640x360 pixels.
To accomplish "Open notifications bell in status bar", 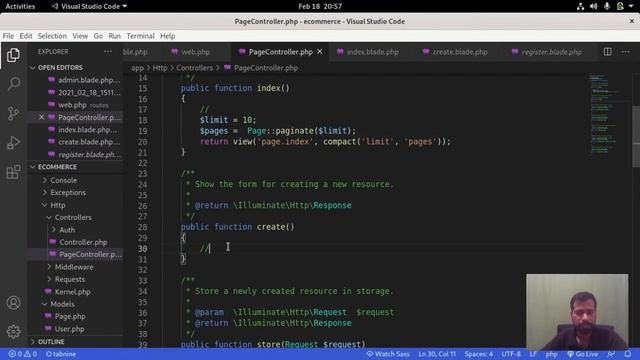I will point(628,354).
